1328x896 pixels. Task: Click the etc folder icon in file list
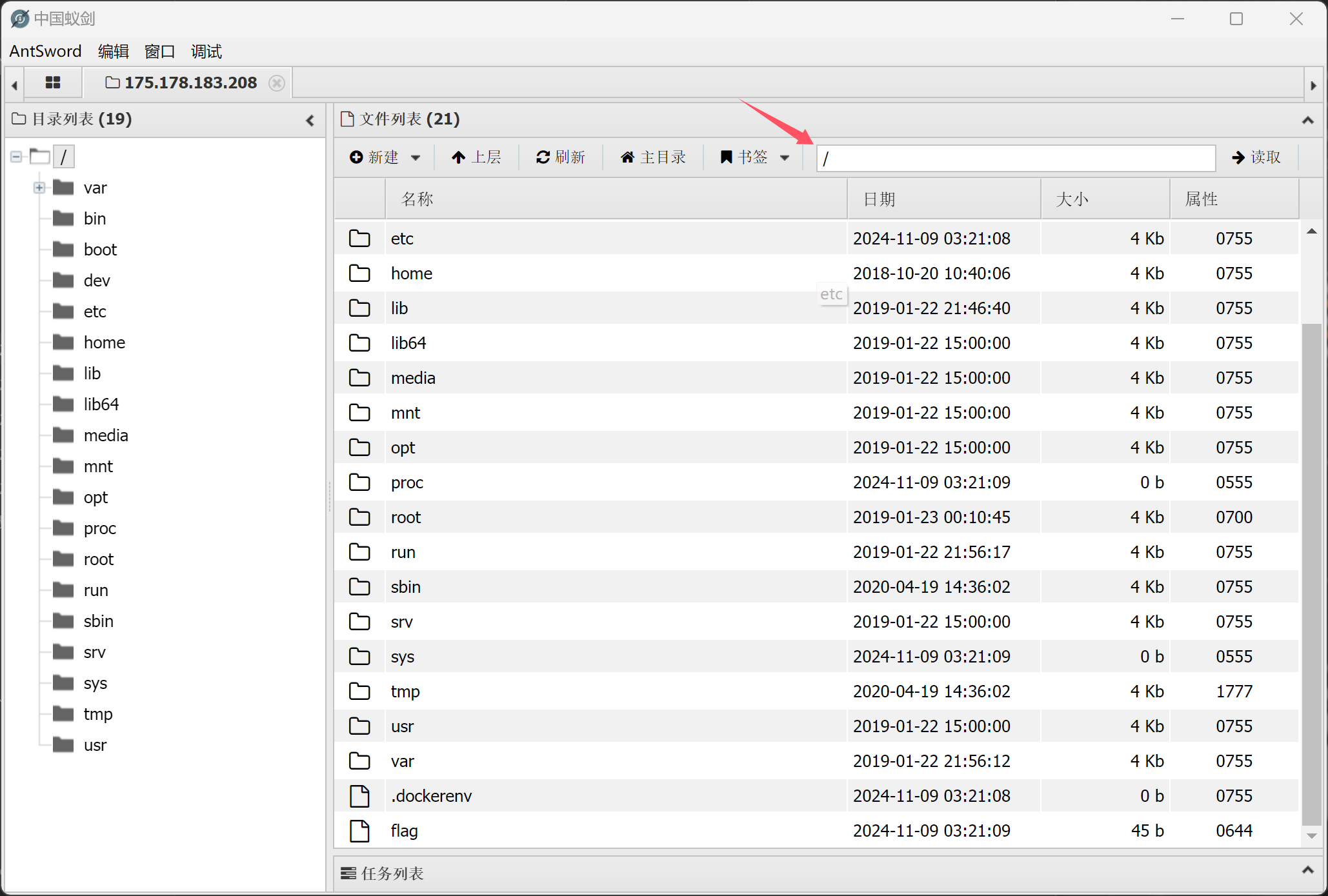click(x=359, y=238)
